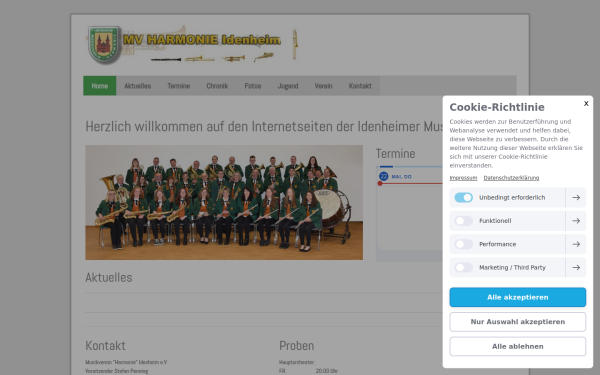The width and height of the screenshot is (600, 375).
Task: Enable the Funktionell cookies switch
Action: [x=463, y=221]
